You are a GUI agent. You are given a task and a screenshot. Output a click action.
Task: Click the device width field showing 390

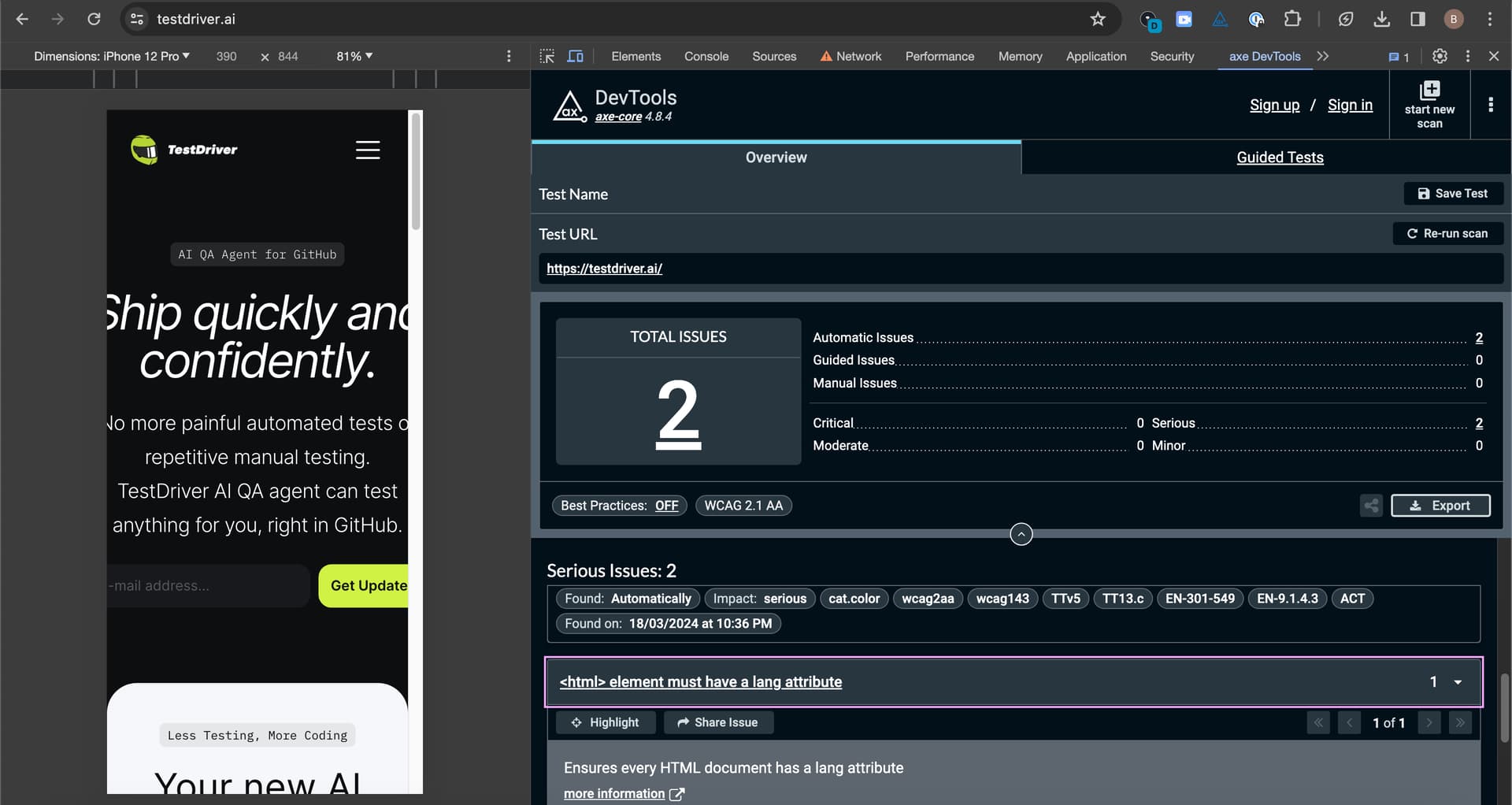coord(227,56)
